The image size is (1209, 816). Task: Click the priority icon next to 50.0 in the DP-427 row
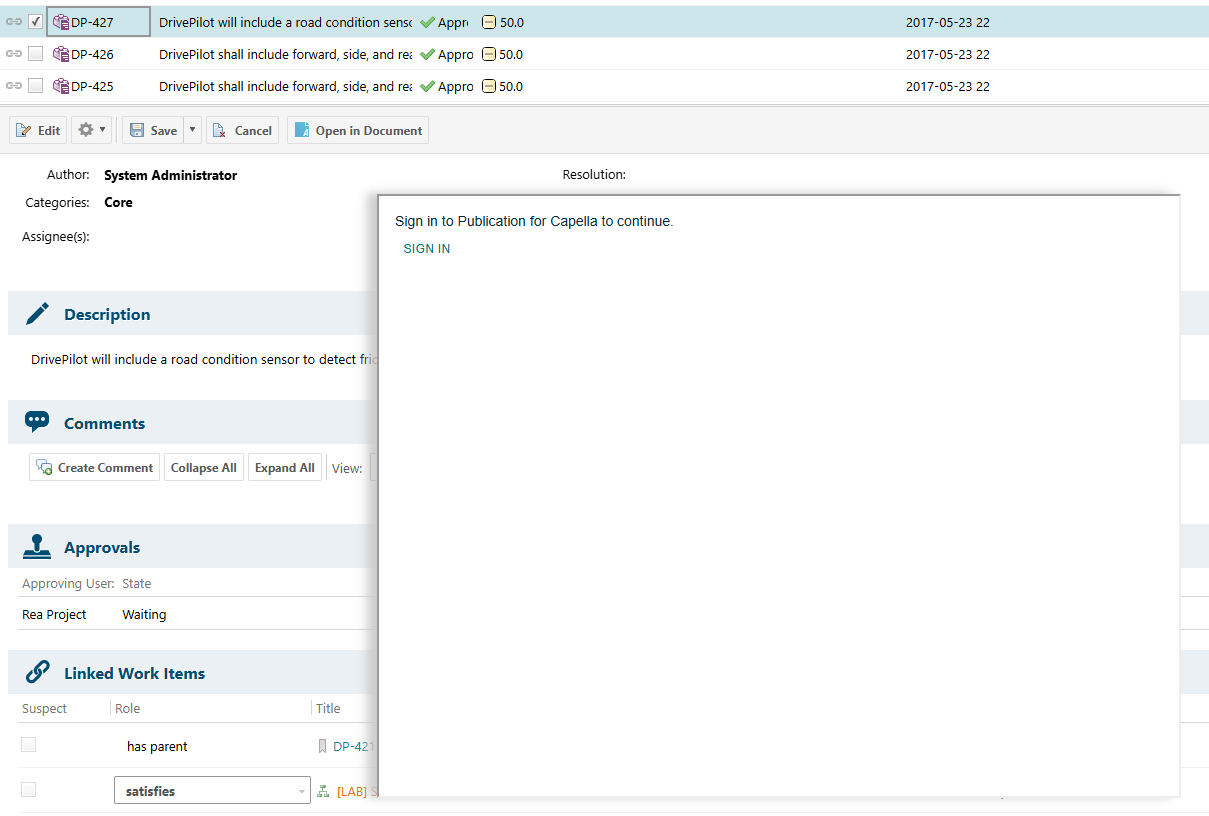tap(489, 22)
